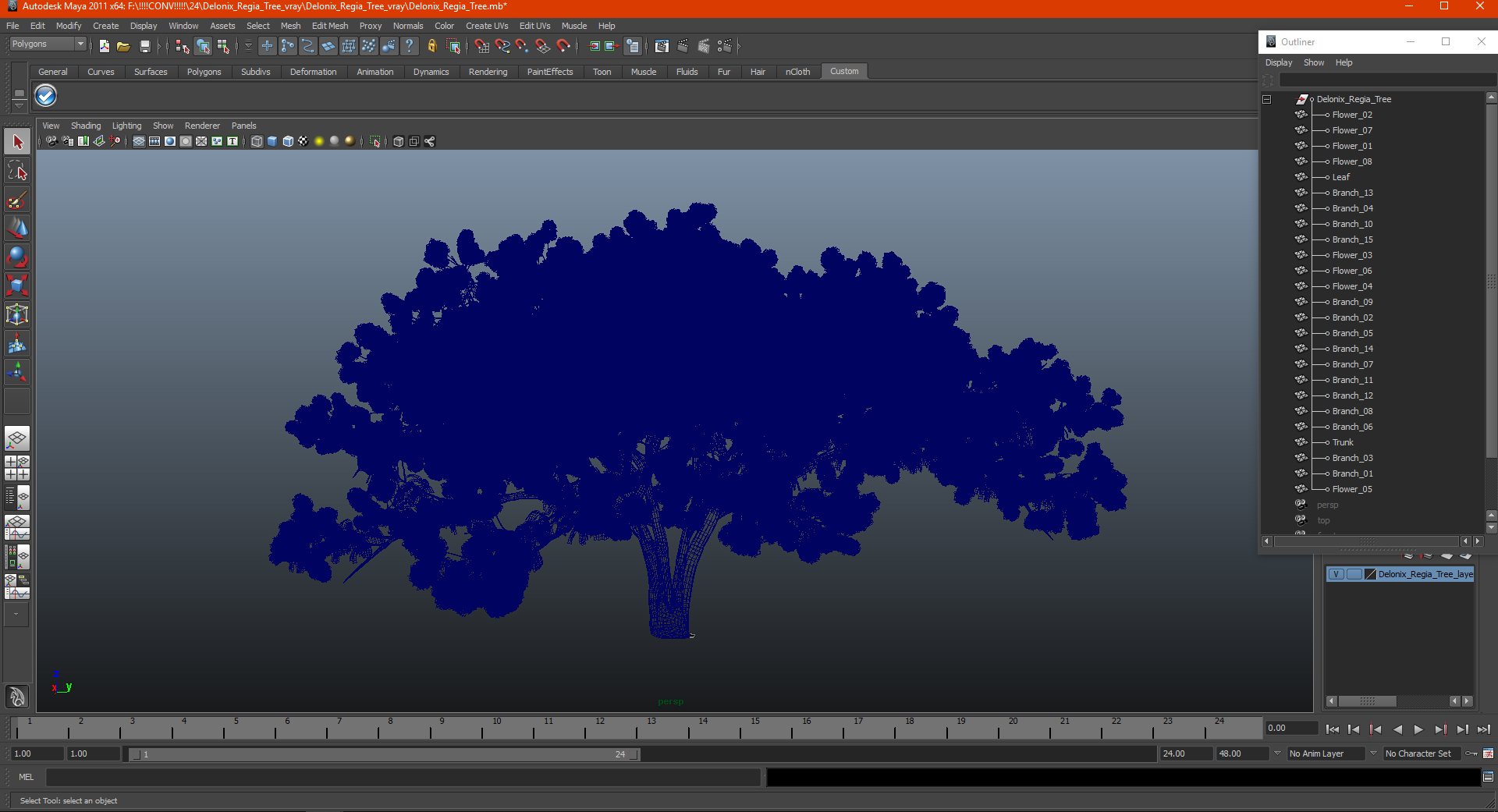Toggle Snap to Grids magnet icon
This screenshot has height=812, width=1498.
(482, 47)
